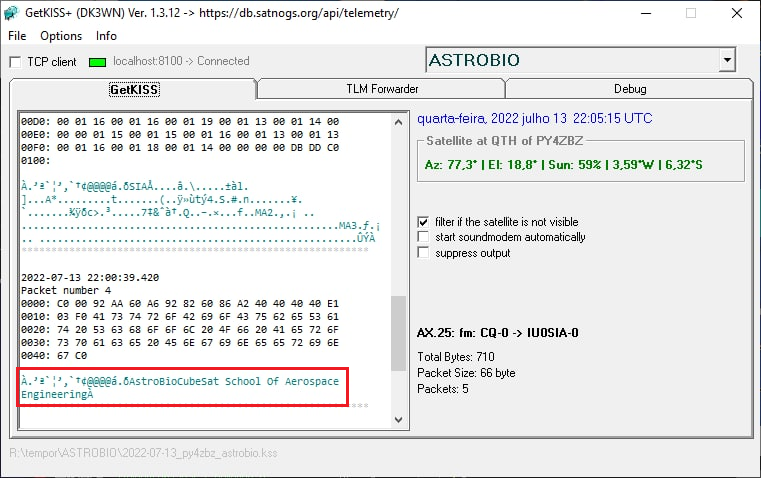Viewport: 761px width, 478px height.
Task: Click the packet log scroll up arrow
Action: [398, 122]
